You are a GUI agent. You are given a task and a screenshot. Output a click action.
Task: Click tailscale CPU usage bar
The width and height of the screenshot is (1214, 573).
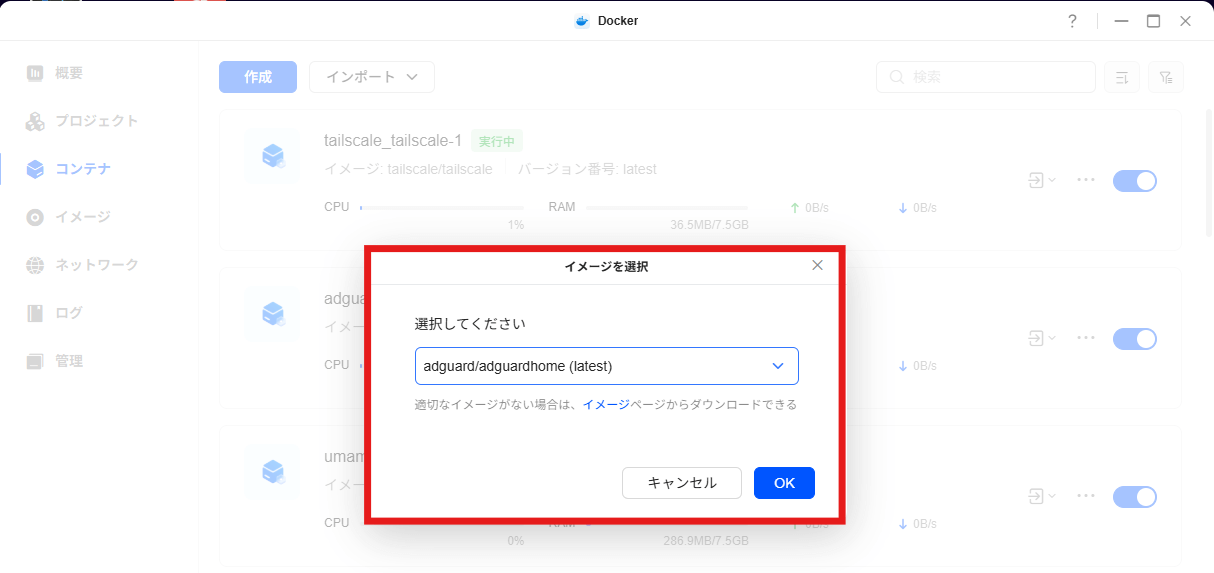[442, 208]
